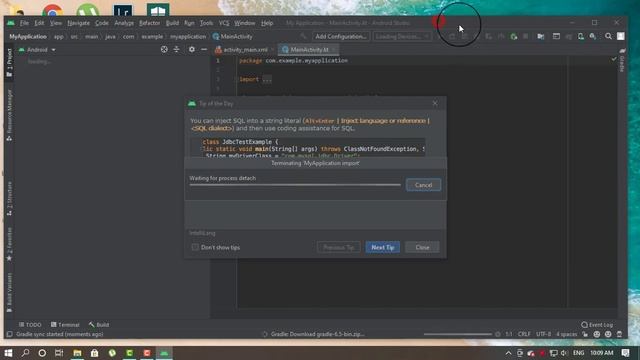This screenshot has height=360, width=640.
Task: Click Cancel in the terminating process dialog
Action: coord(423,185)
